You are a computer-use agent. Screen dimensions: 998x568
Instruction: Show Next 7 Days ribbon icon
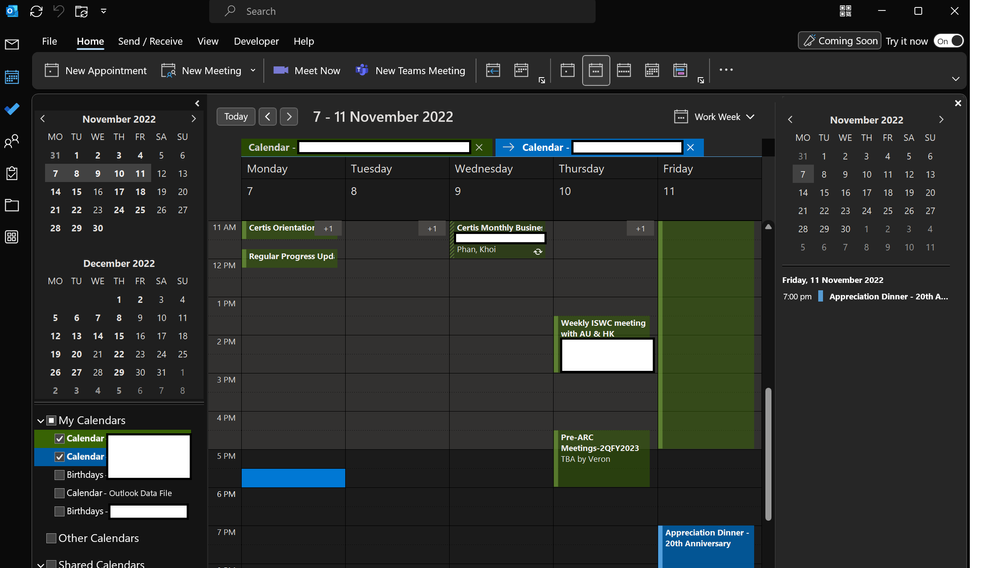coord(521,71)
